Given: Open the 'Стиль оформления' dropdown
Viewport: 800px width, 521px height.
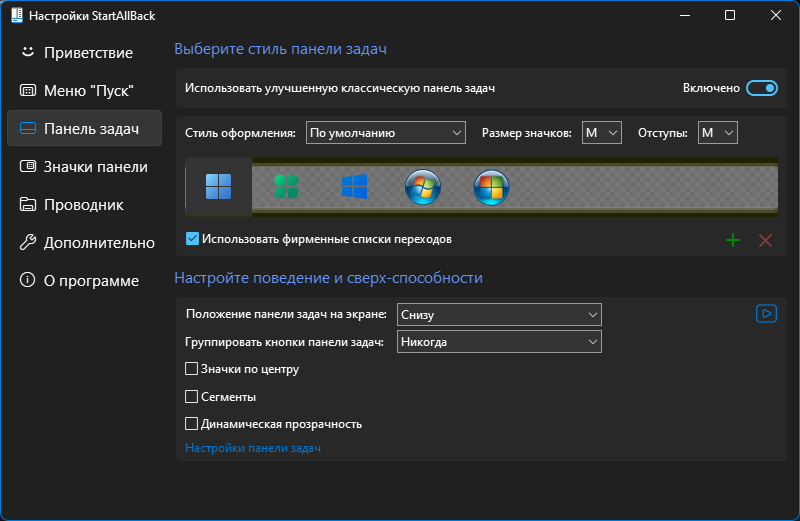Looking at the screenshot, I should point(386,133).
